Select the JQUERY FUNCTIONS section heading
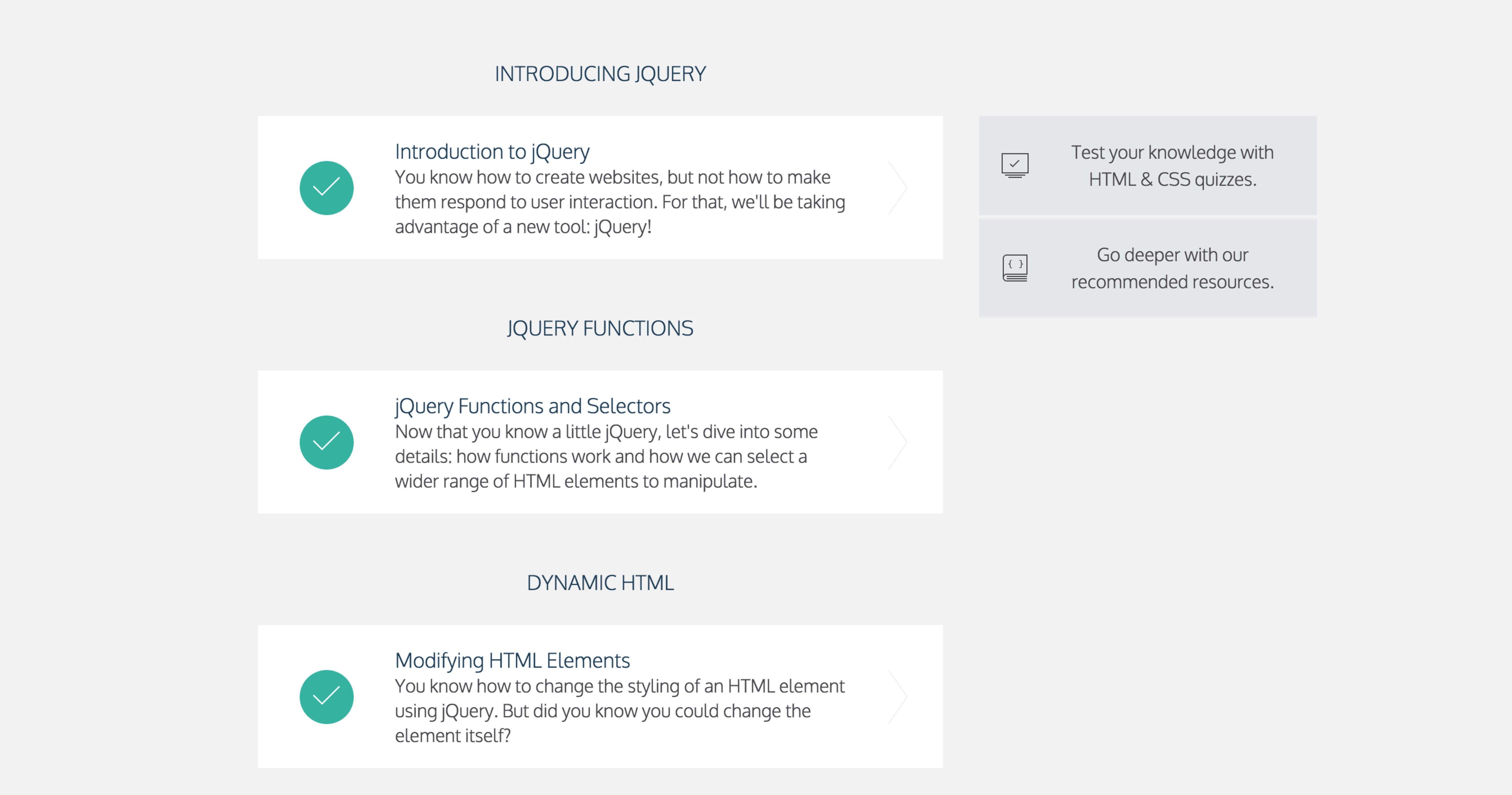This screenshot has width=1512, height=795. (x=600, y=329)
